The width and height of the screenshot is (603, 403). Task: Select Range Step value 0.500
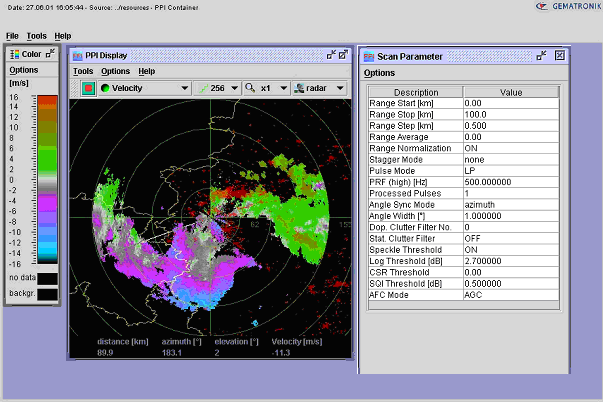click(x=511, y=126)
